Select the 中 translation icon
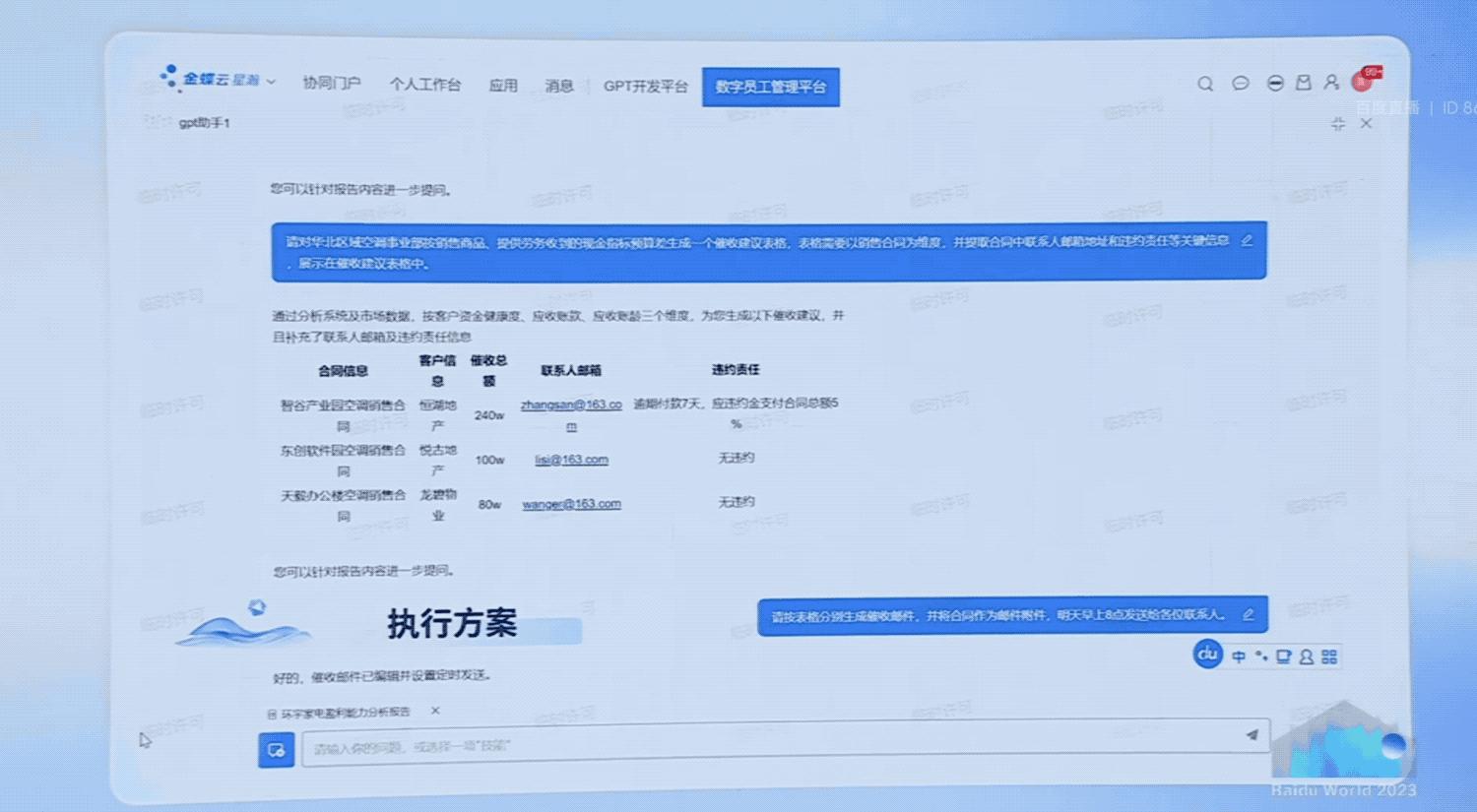The image size is (1477, 812). [1239, 655]
